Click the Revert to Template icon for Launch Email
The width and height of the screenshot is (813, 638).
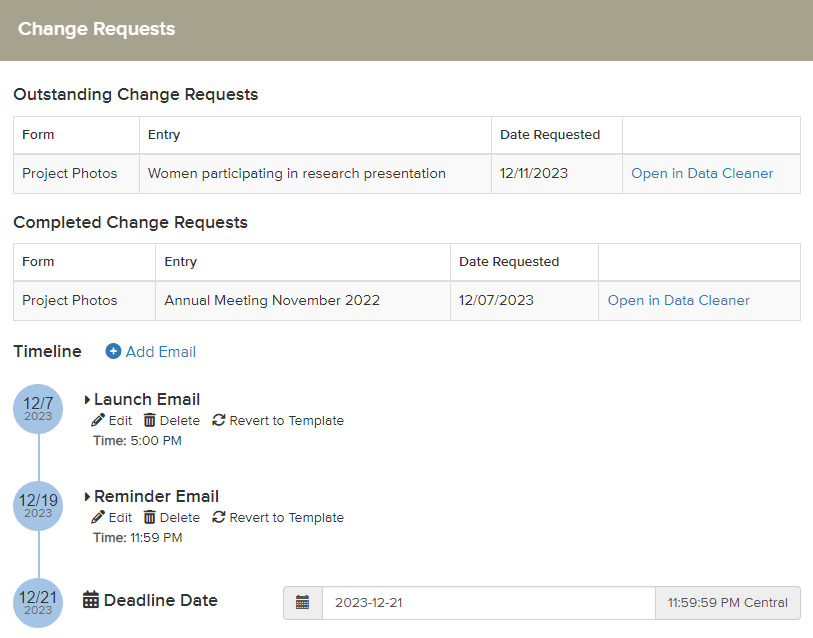(219, 421)
